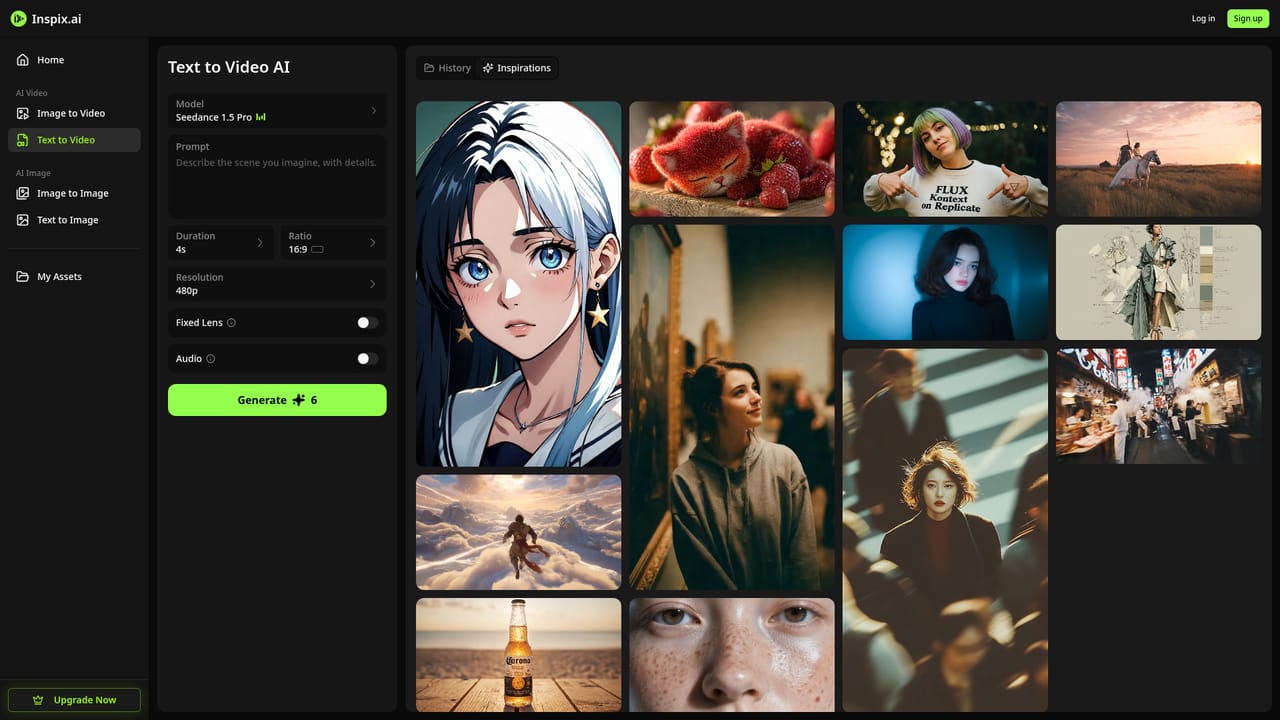
Task: Open the anime girl with star earrings thumbnail
Action: [518, 284]
